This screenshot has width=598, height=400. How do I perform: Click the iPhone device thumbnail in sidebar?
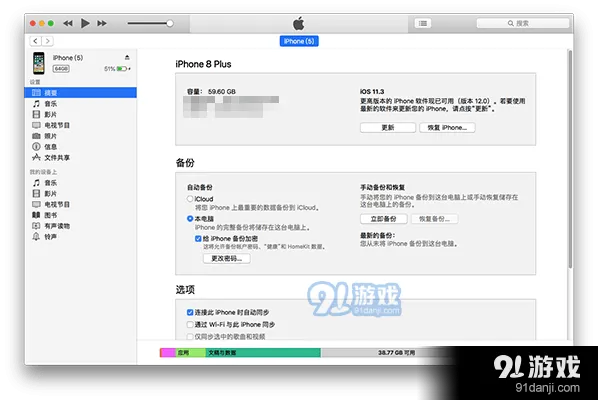[39, 63]
